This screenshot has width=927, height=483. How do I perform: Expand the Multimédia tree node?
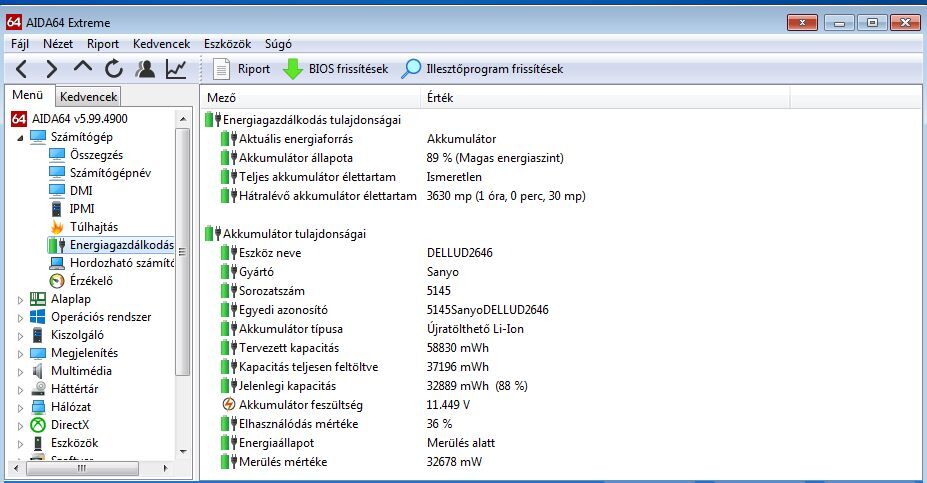pyautogui.click(x=20, y=372)
